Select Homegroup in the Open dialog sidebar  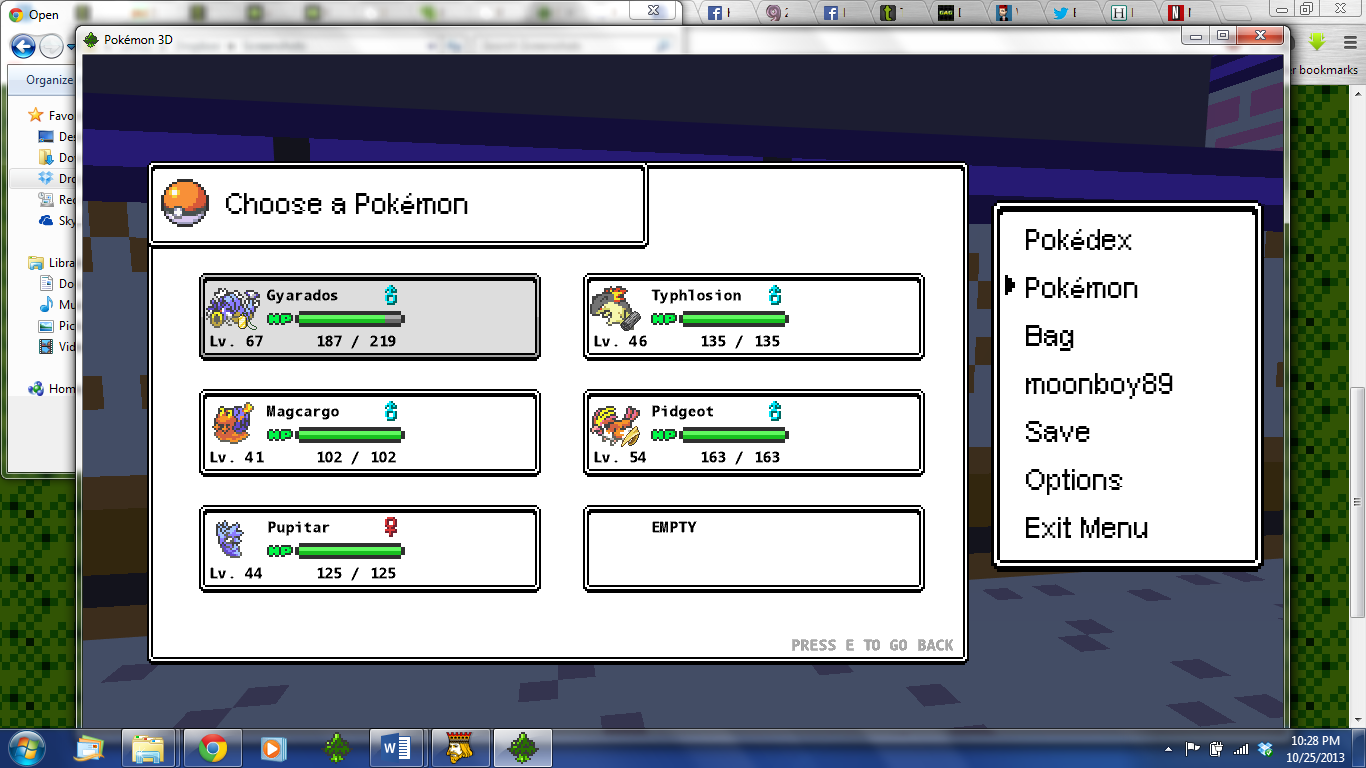tap(52, 388)
